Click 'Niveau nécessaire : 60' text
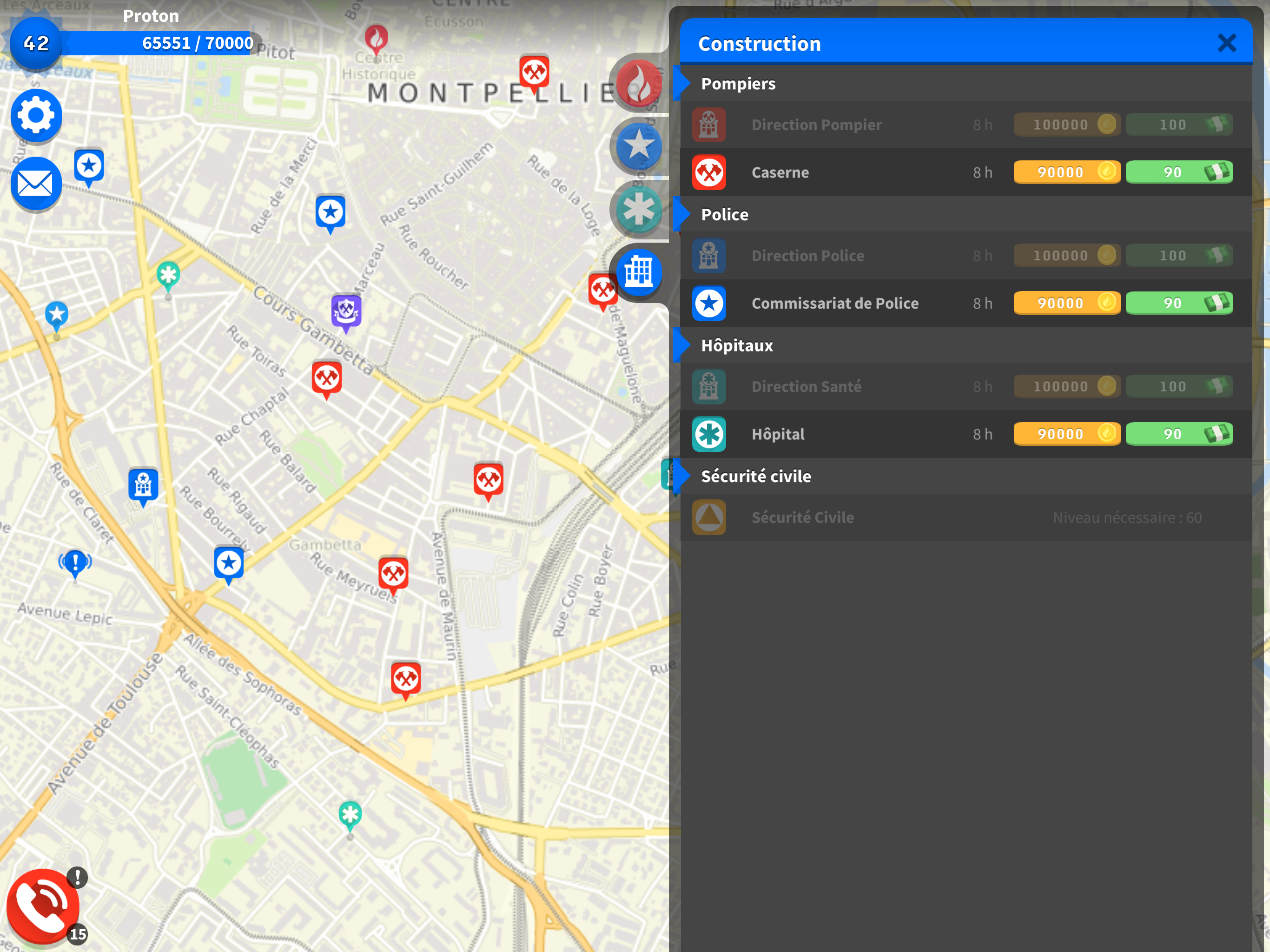Viewport: 1270px width, 952px height. (1127, 517)
